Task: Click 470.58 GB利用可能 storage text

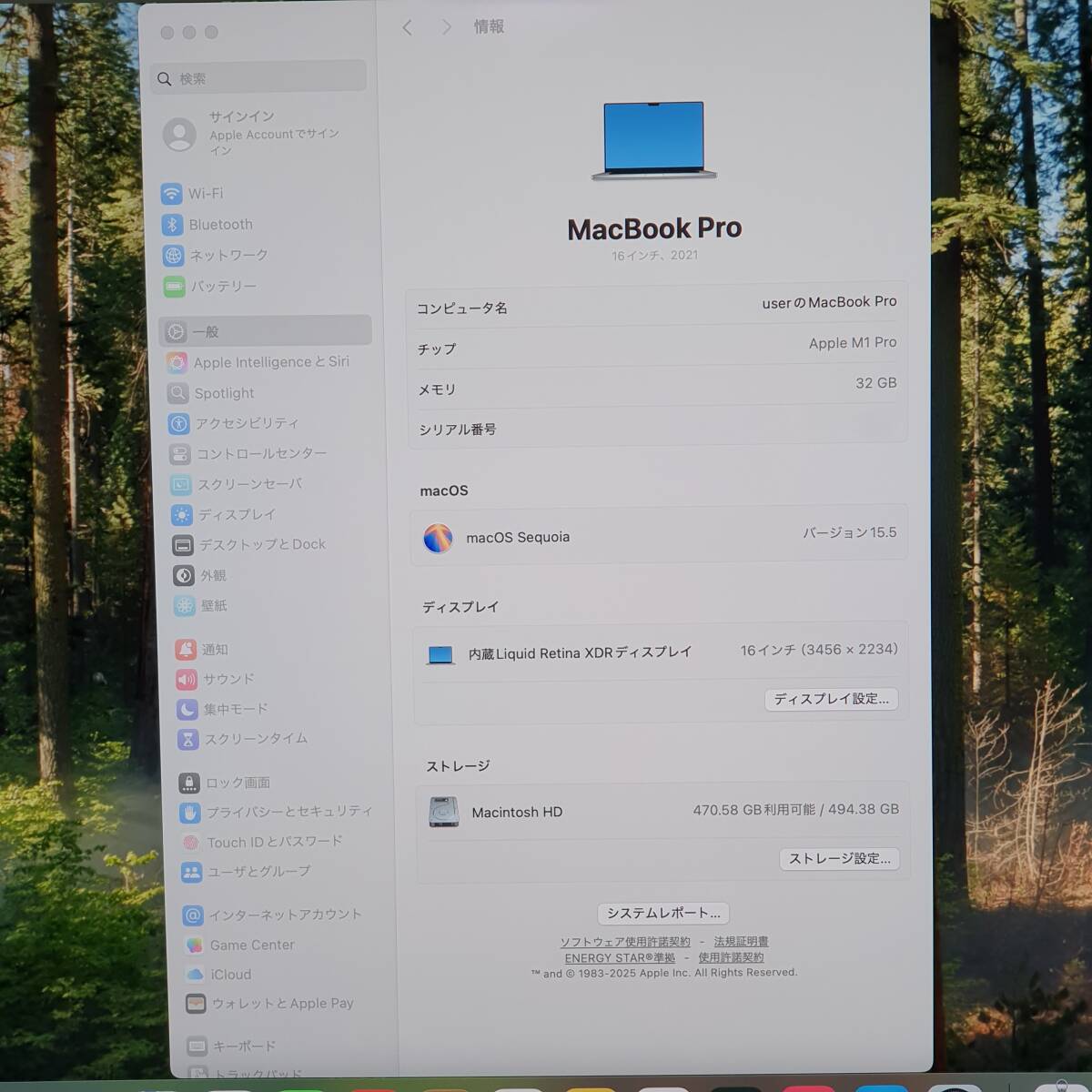Action: [754, 810]
